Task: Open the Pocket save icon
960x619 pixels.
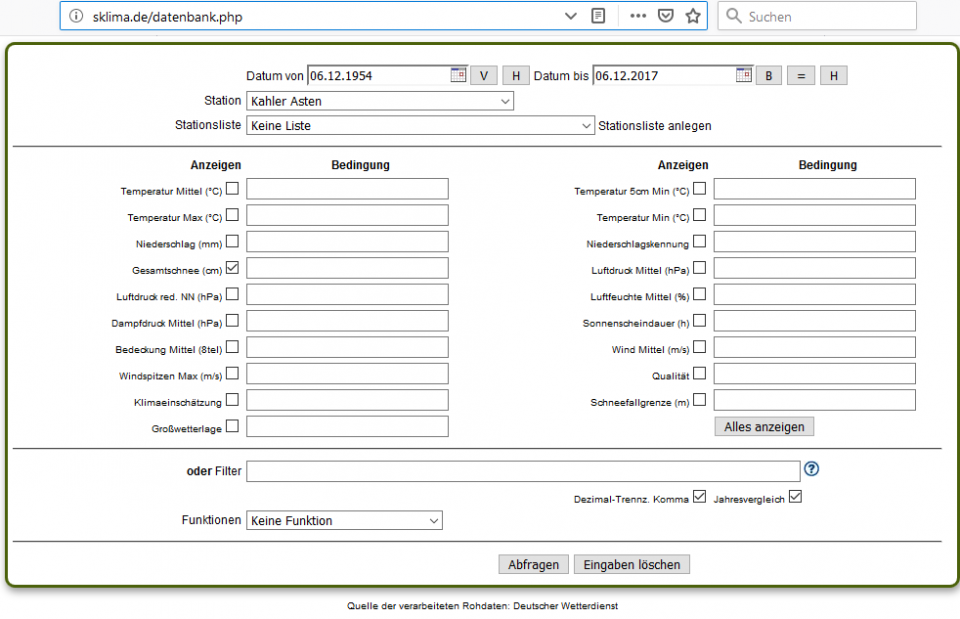Action: pos(665,16)
